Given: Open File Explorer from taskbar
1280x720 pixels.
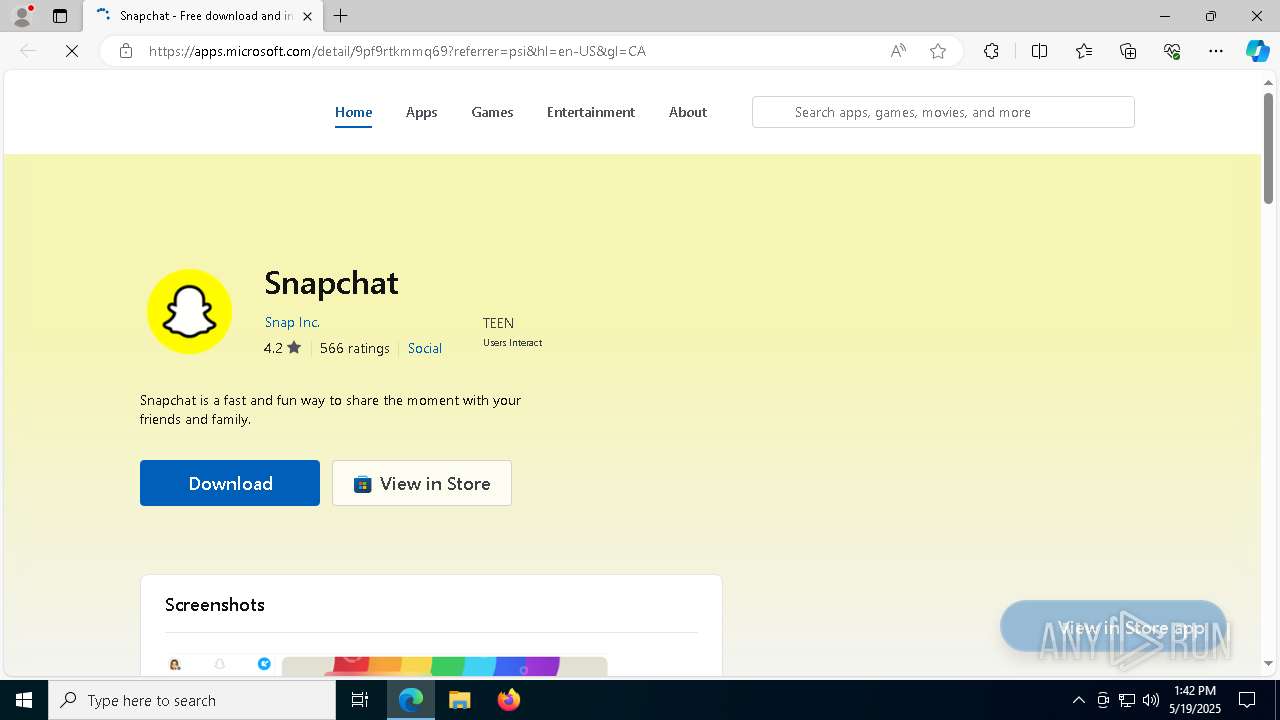Looking at the screenshot, I should point(460,700).
